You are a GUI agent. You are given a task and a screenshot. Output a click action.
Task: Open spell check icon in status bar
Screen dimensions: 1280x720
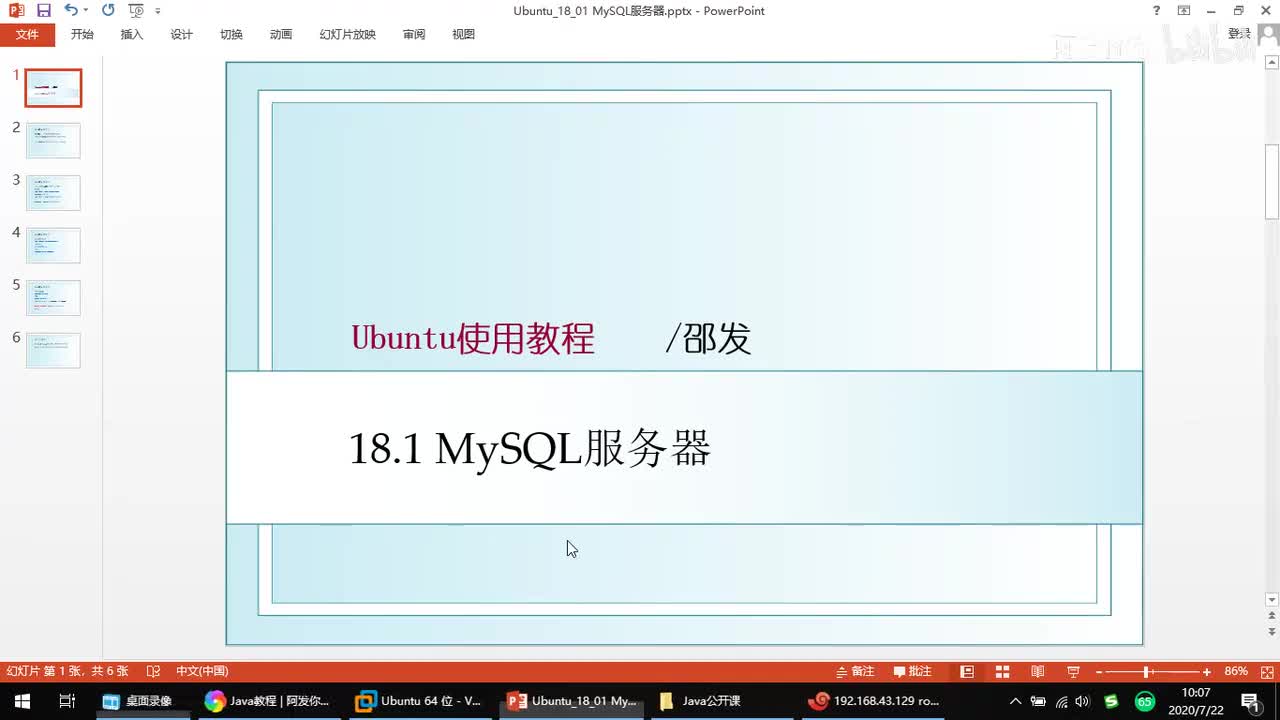153,671
